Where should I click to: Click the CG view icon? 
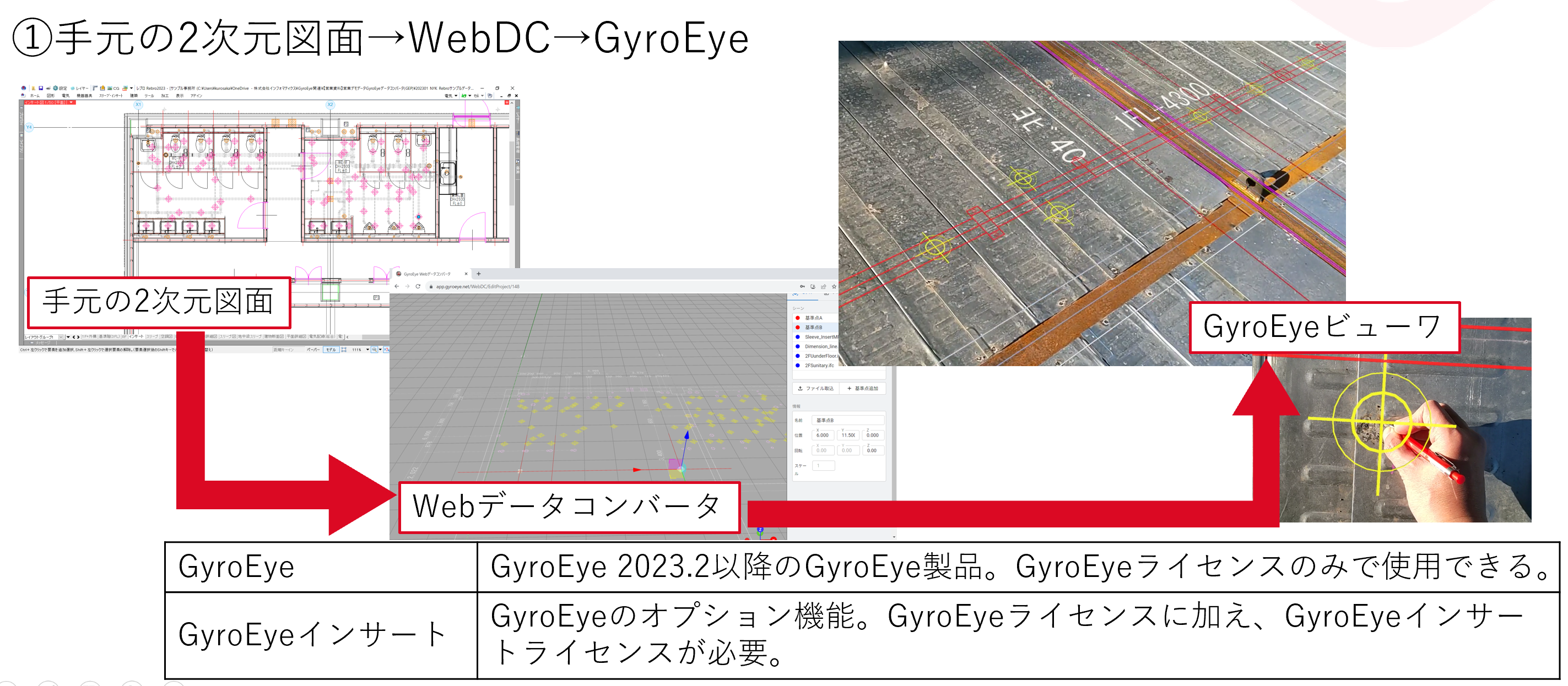(109, 88)
